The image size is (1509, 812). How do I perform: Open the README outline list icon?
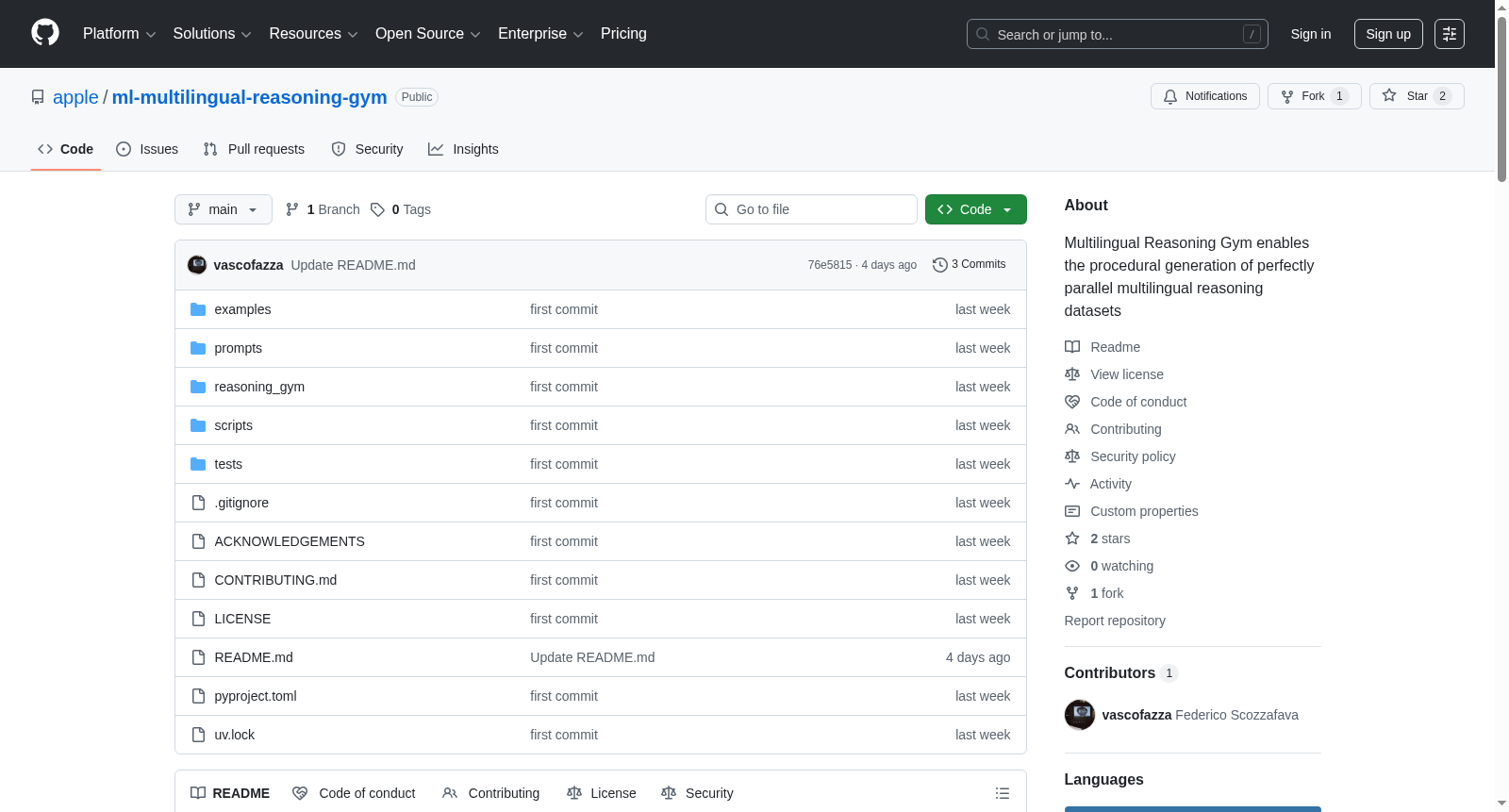(x=1003, y=793)
